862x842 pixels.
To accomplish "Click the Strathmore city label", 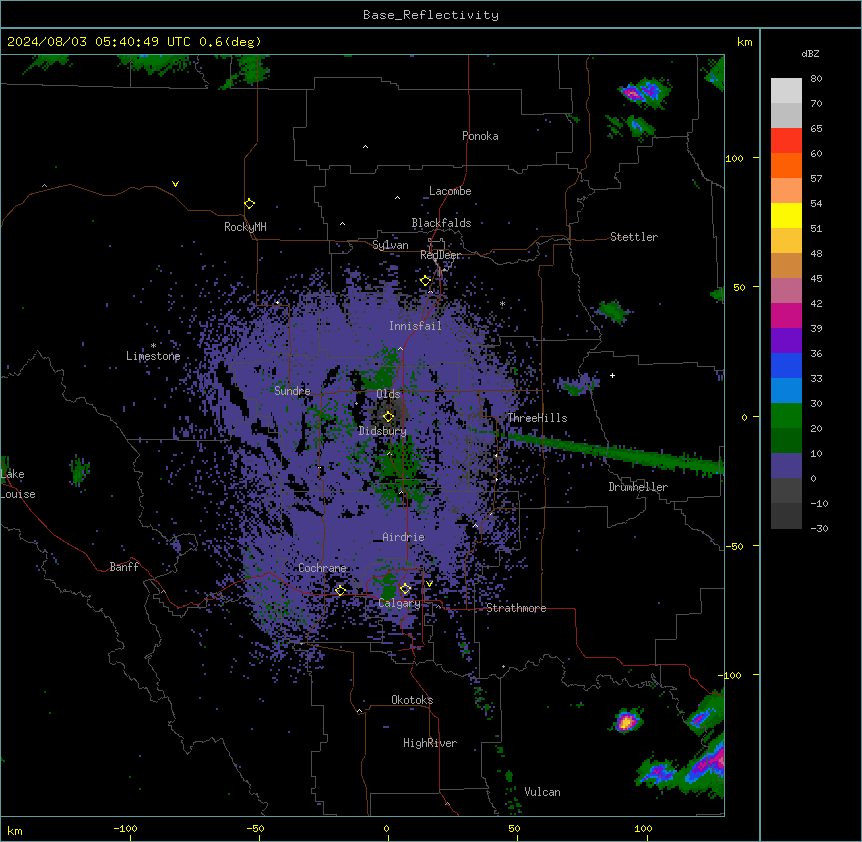I will point(516,608).
